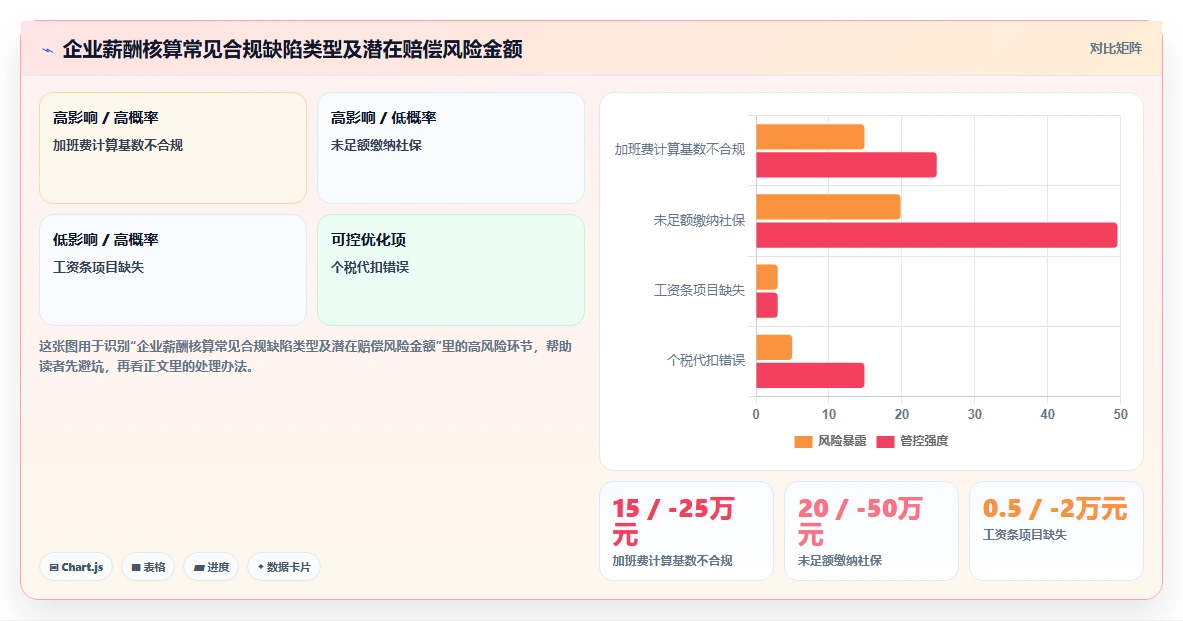Click 未足额缴纳社保 text in quadrant card

click(376, 145)
